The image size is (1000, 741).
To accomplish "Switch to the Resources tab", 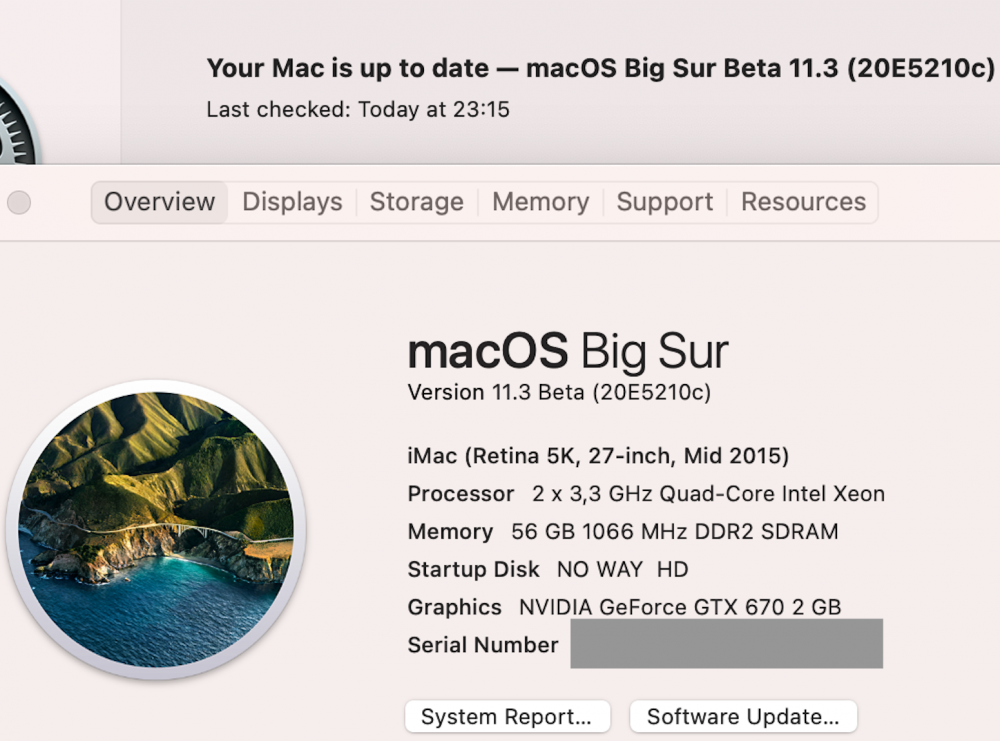I will tap(803, 202).
